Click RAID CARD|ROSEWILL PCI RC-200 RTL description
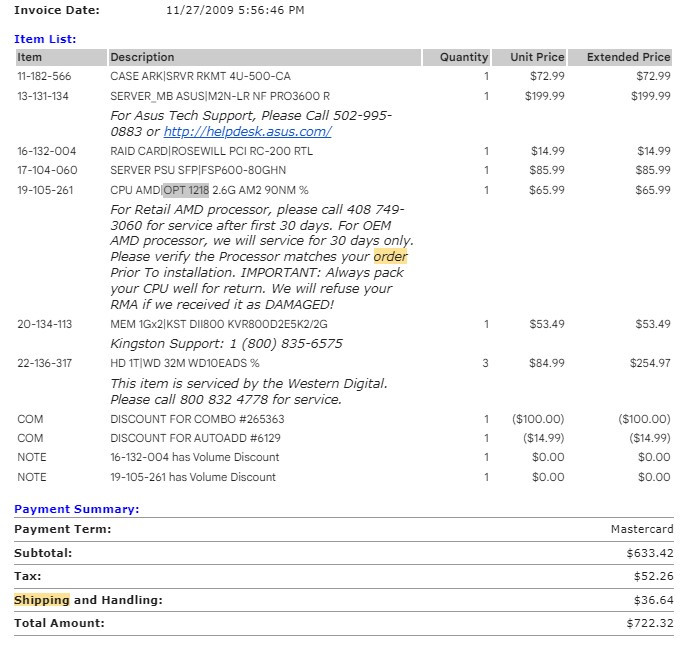Image resolution: width=696 pixels, height=649 pixels. (211, 151)
